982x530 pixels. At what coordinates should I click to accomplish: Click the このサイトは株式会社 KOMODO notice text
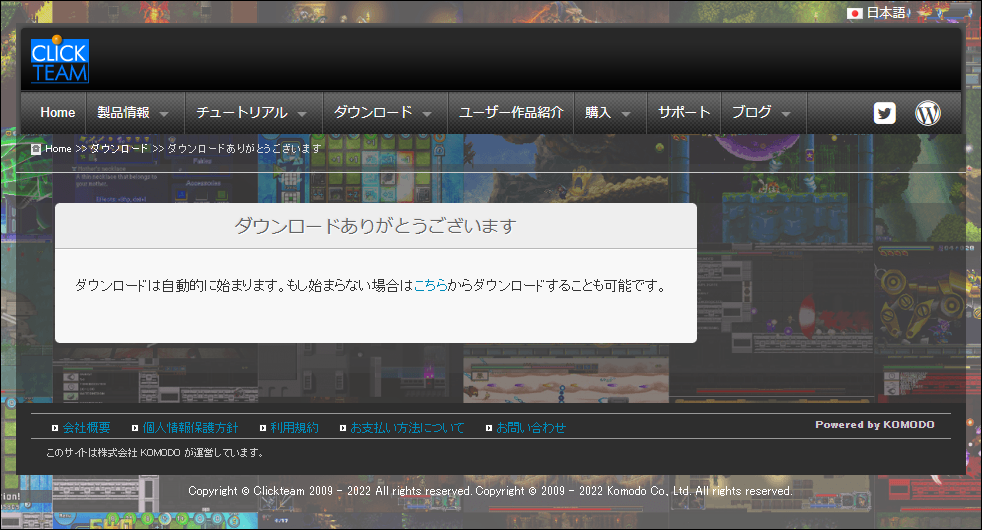click(154, 452)
